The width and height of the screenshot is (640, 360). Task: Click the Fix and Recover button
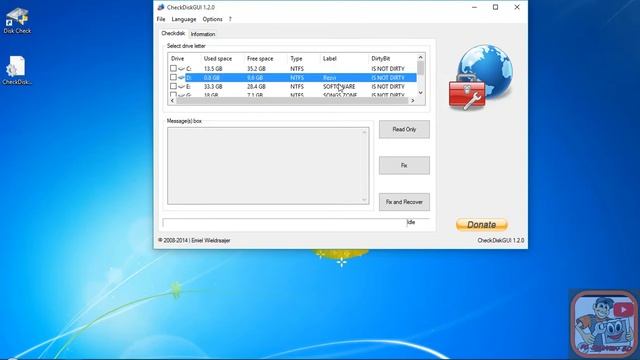404,202
